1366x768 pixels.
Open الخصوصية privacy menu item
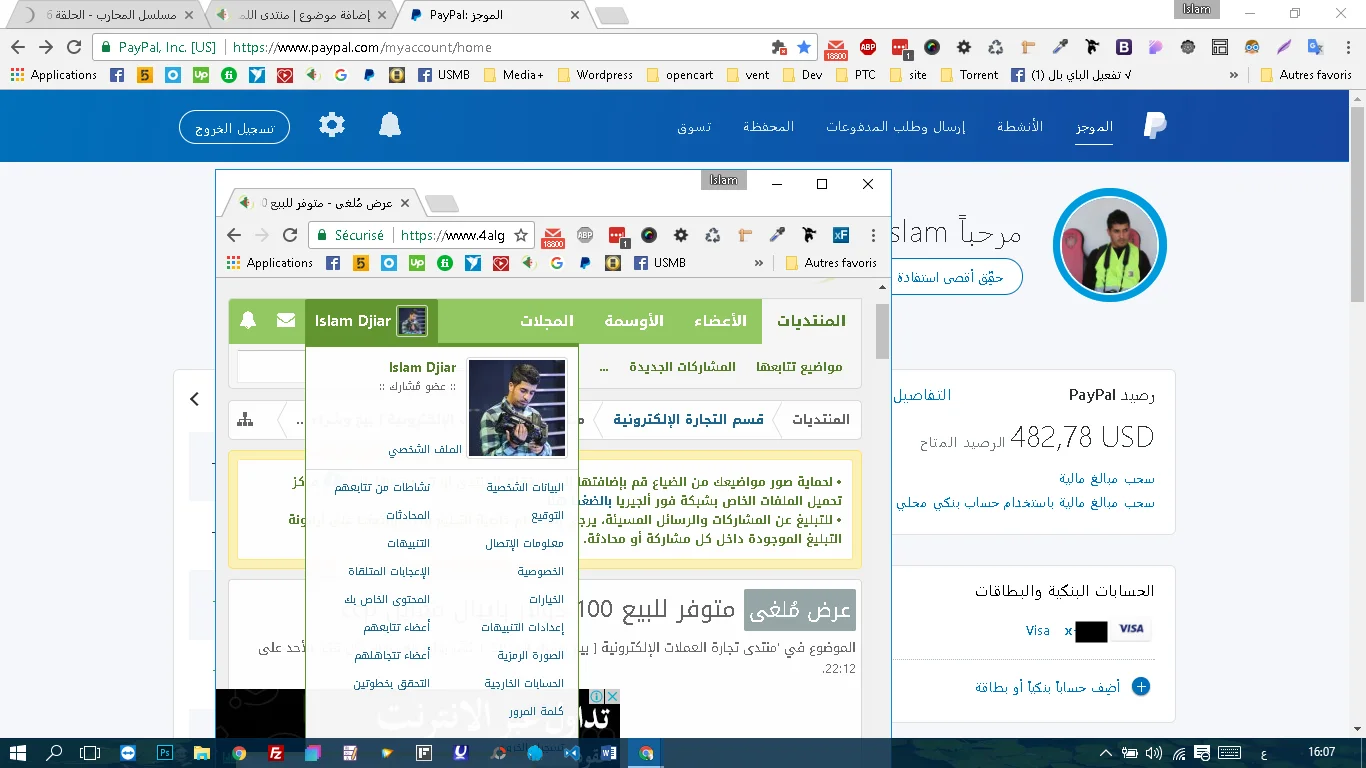coord(541,572)
